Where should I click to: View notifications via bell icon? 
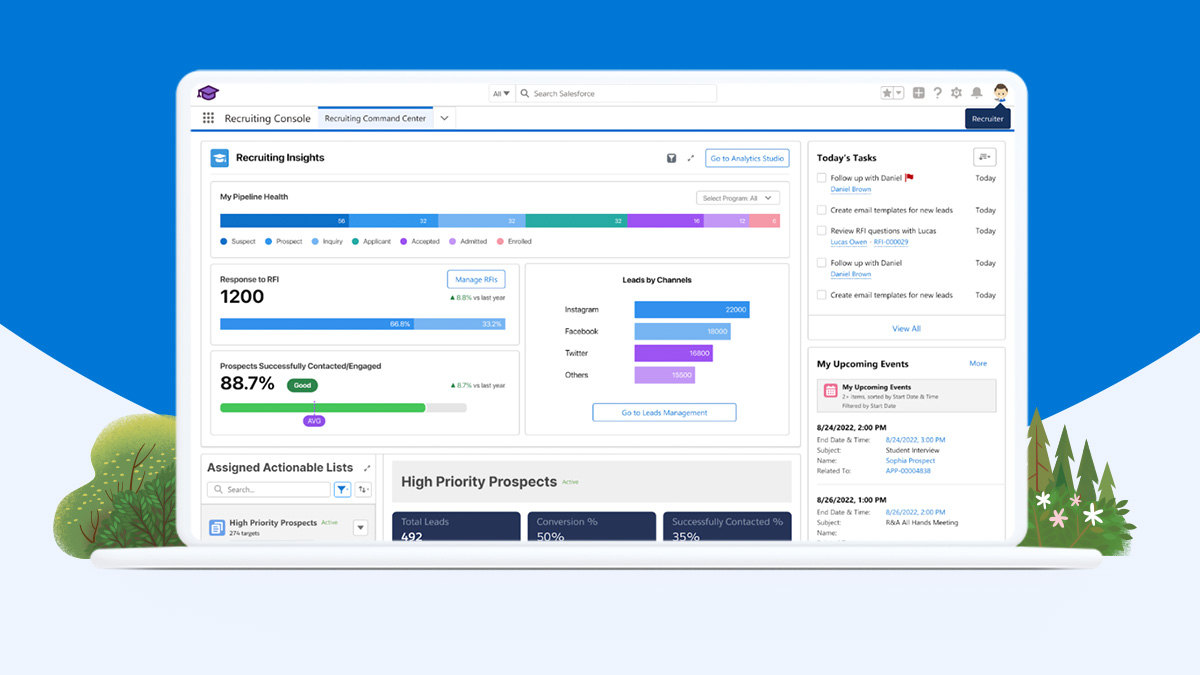click(x=977, y=92)
